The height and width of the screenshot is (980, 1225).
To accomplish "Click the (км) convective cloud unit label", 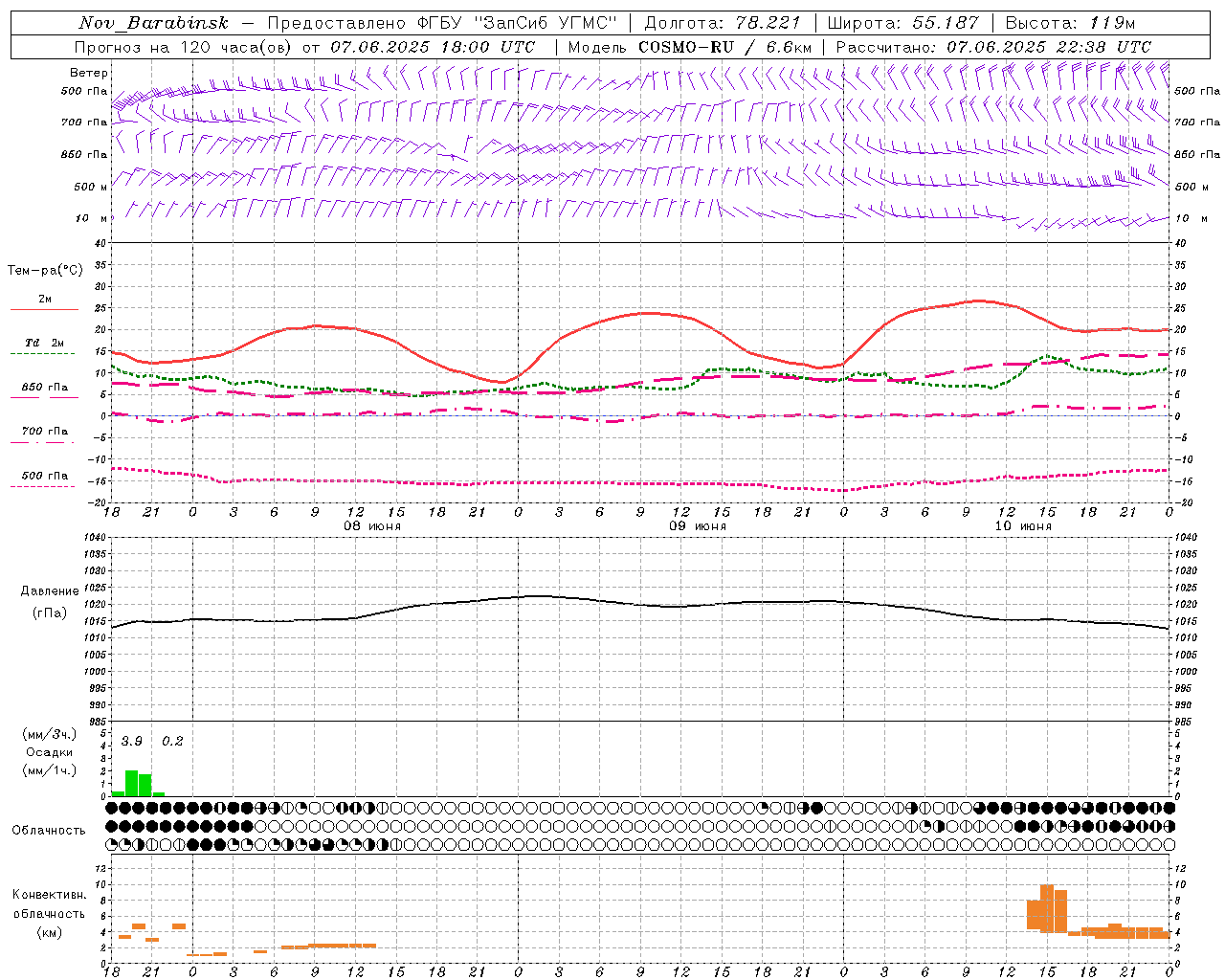I will [x=49, y=932].
